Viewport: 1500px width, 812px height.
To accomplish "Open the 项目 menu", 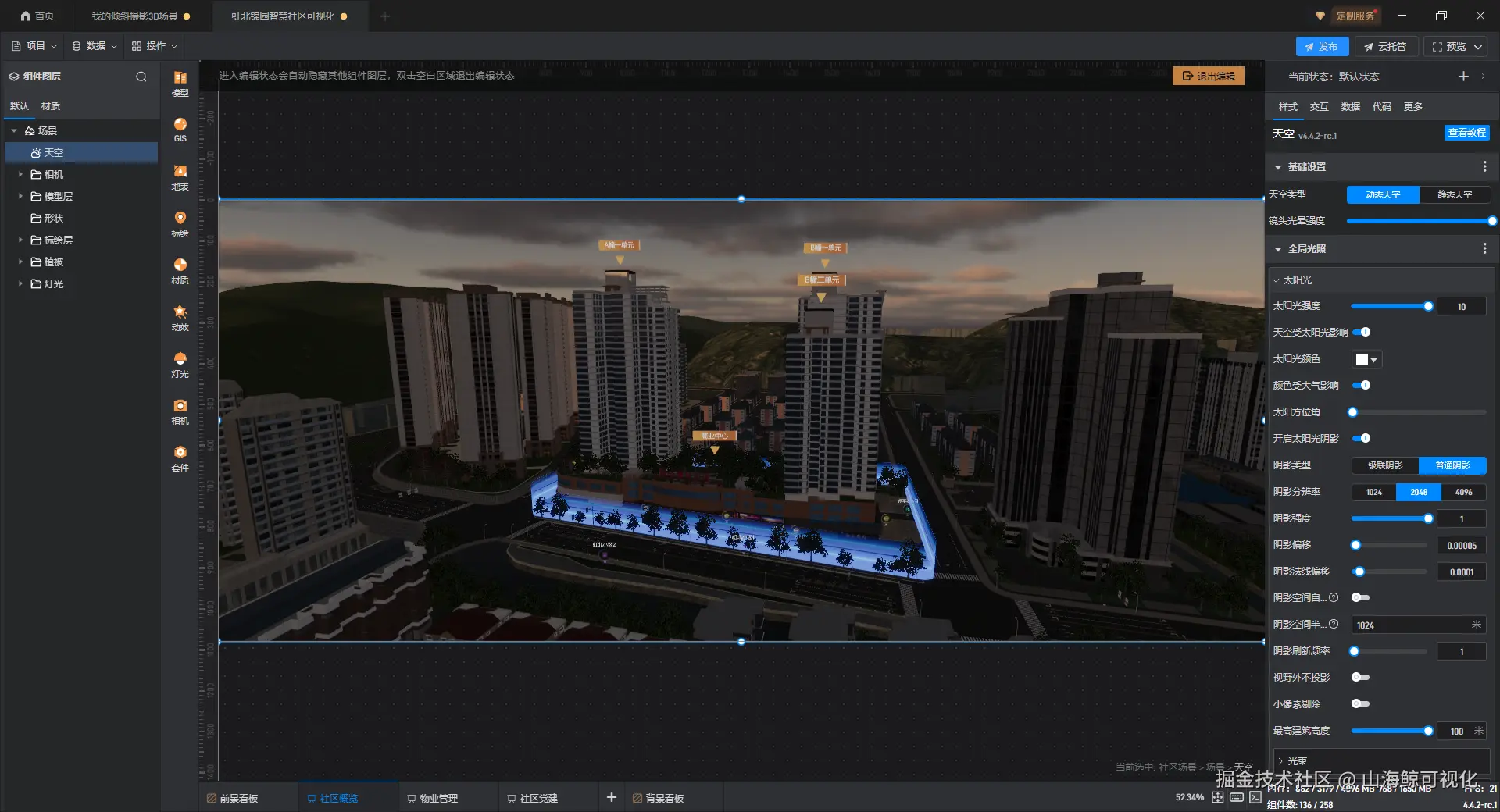I will [34, 46].
